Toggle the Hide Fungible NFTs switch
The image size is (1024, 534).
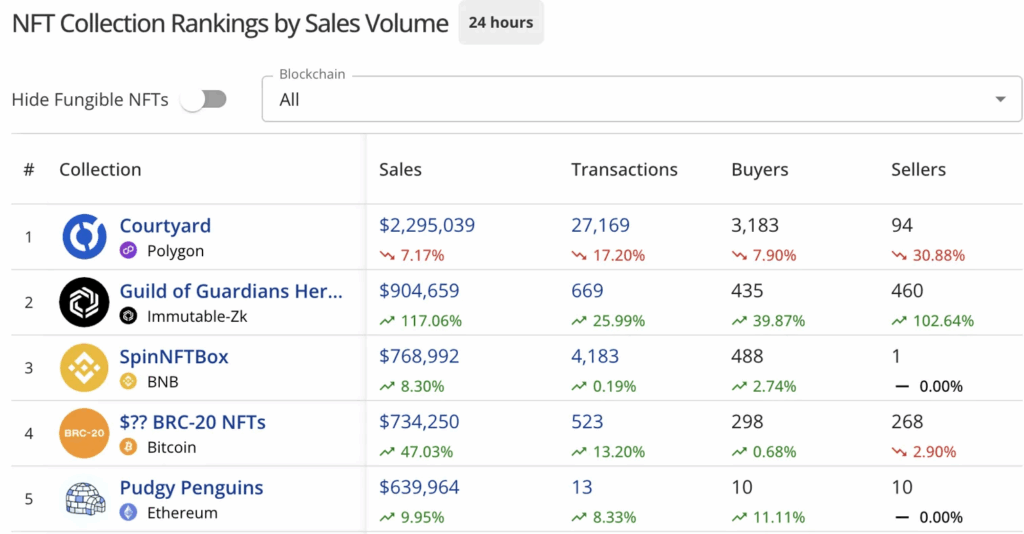pos(204,99)
